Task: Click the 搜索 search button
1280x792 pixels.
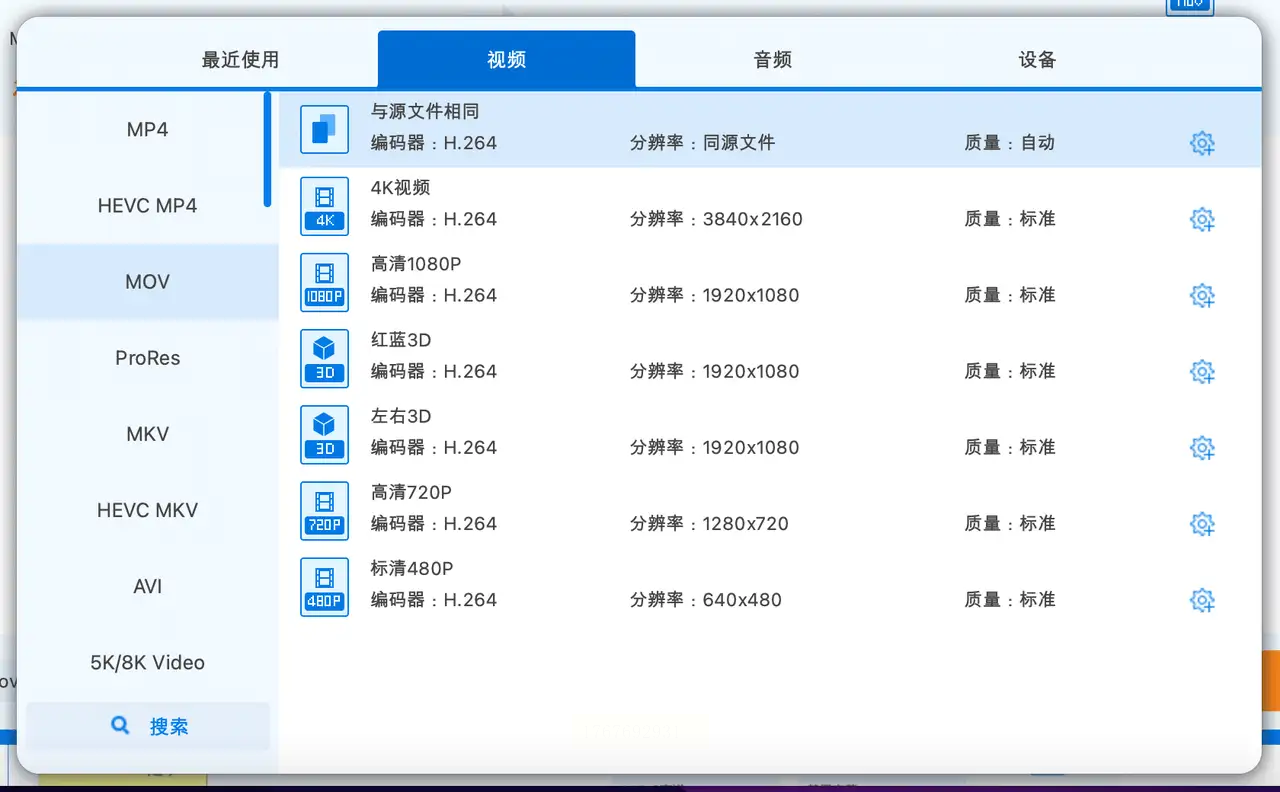Action: pos(148,726)
